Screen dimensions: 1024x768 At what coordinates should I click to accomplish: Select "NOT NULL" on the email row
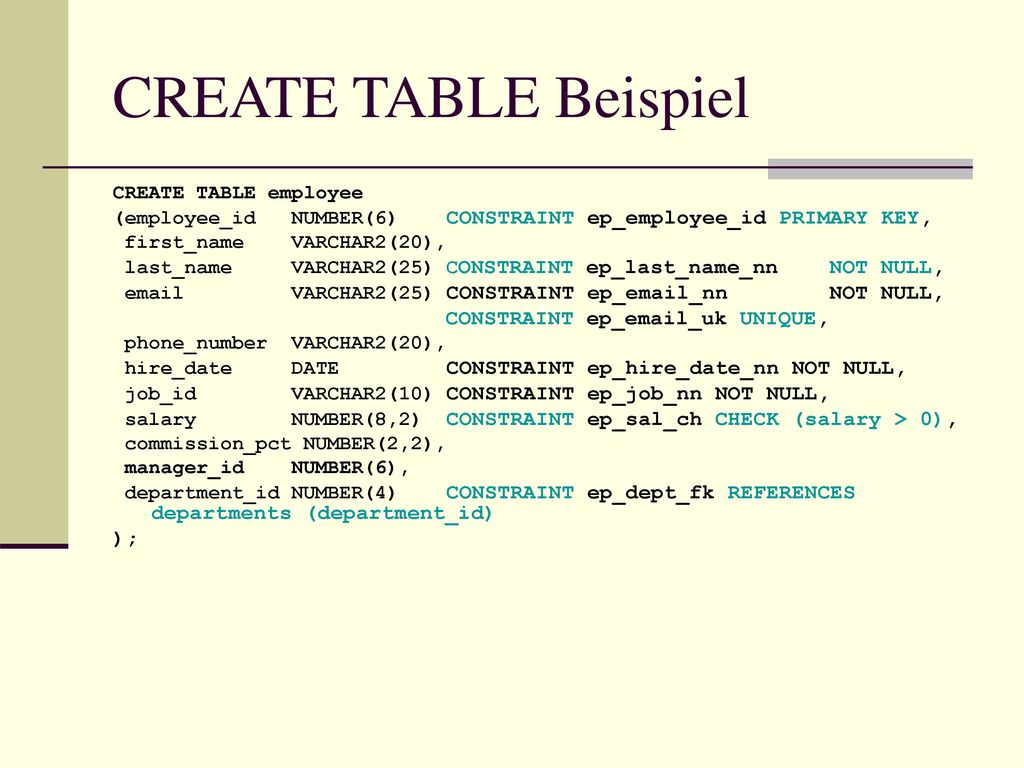pyautogui.click(x=880, y=293)
